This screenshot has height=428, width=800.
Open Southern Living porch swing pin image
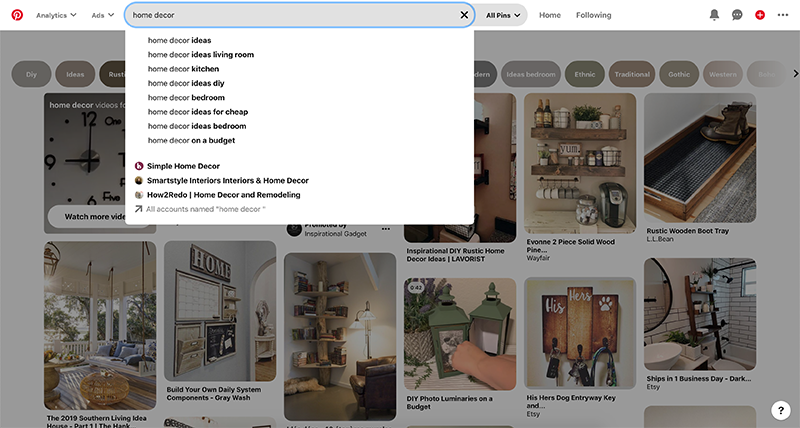(100, 325)
